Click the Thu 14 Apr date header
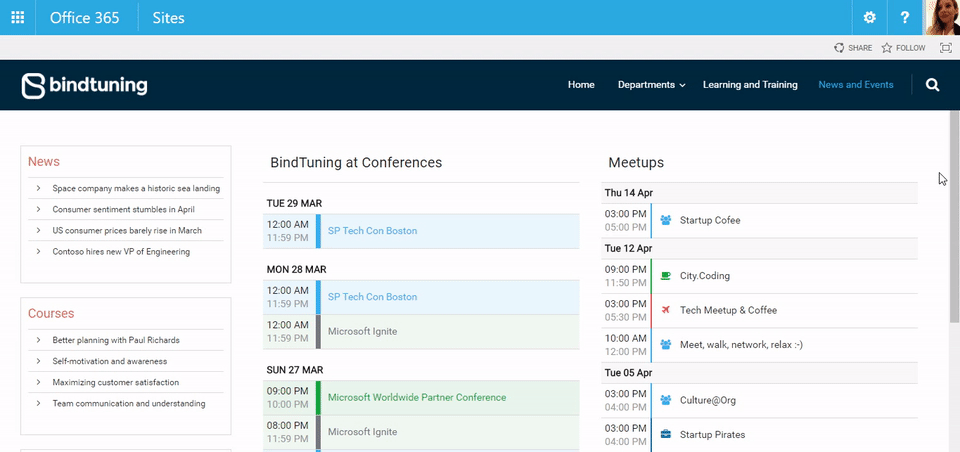 coord(629,193)
